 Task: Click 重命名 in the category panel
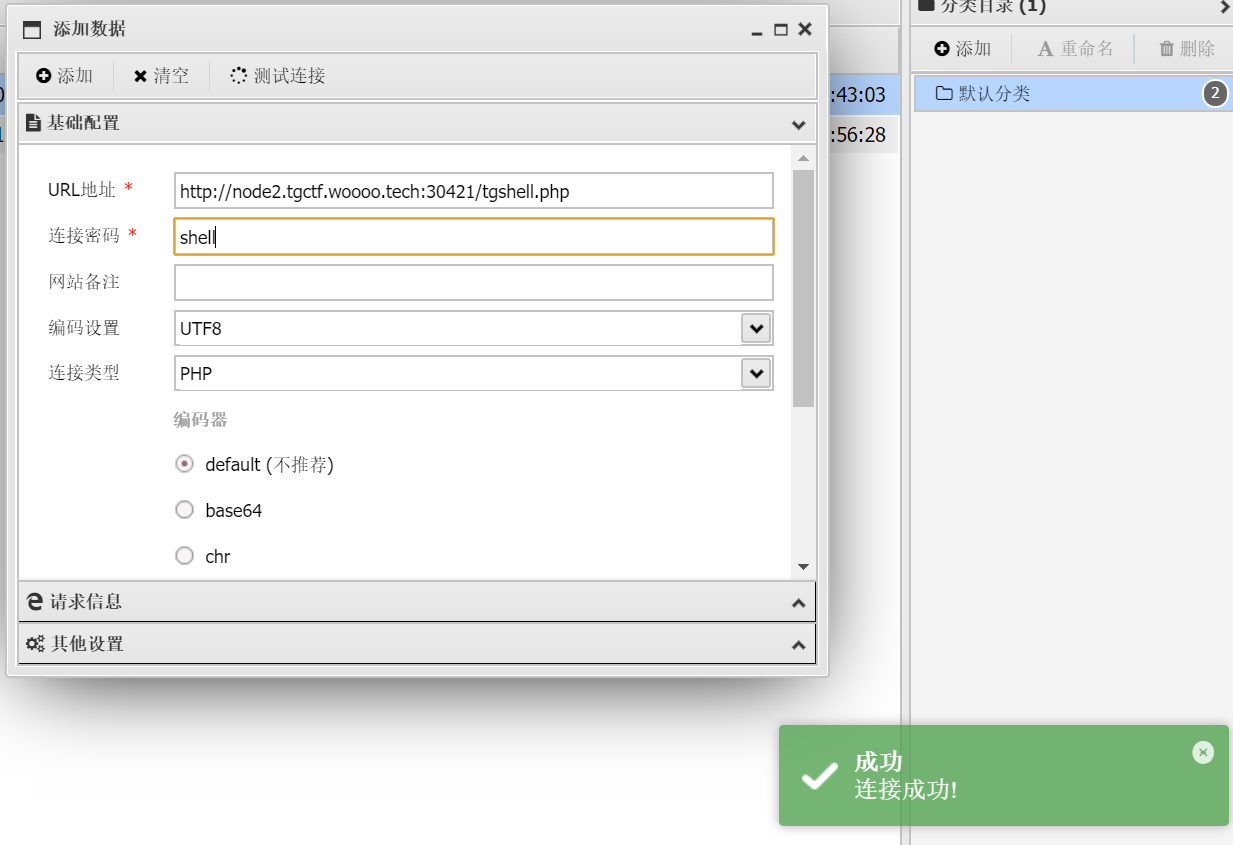point(1074,49)
